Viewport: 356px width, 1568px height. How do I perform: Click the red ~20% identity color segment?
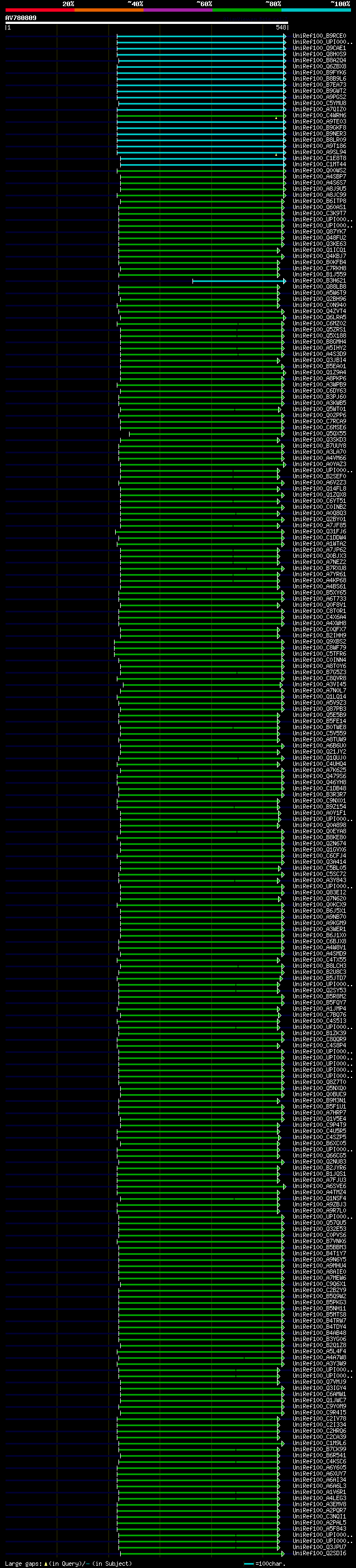coord(39,10)
